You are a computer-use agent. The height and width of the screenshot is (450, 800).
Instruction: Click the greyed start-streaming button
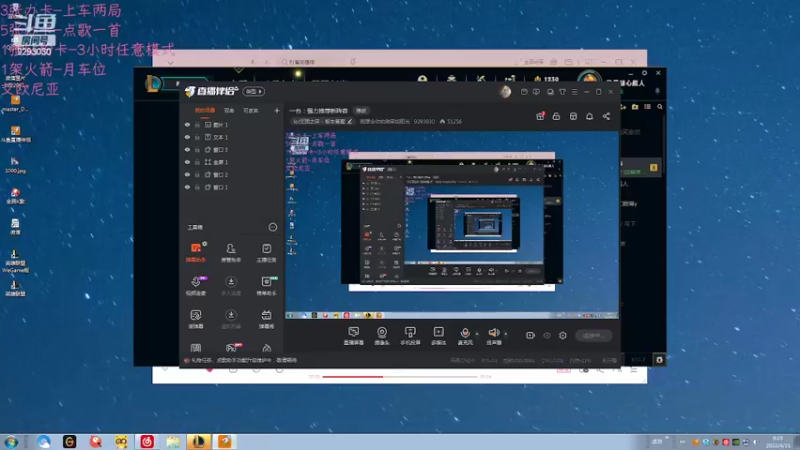[593, 335]
